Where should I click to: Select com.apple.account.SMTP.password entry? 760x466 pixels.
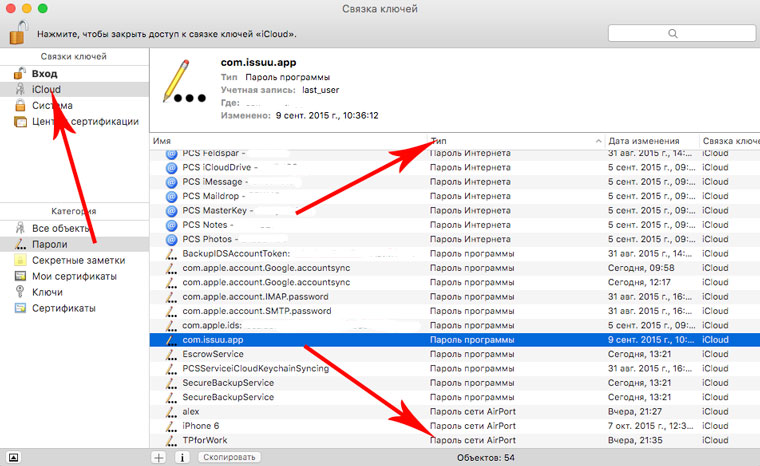455,311
